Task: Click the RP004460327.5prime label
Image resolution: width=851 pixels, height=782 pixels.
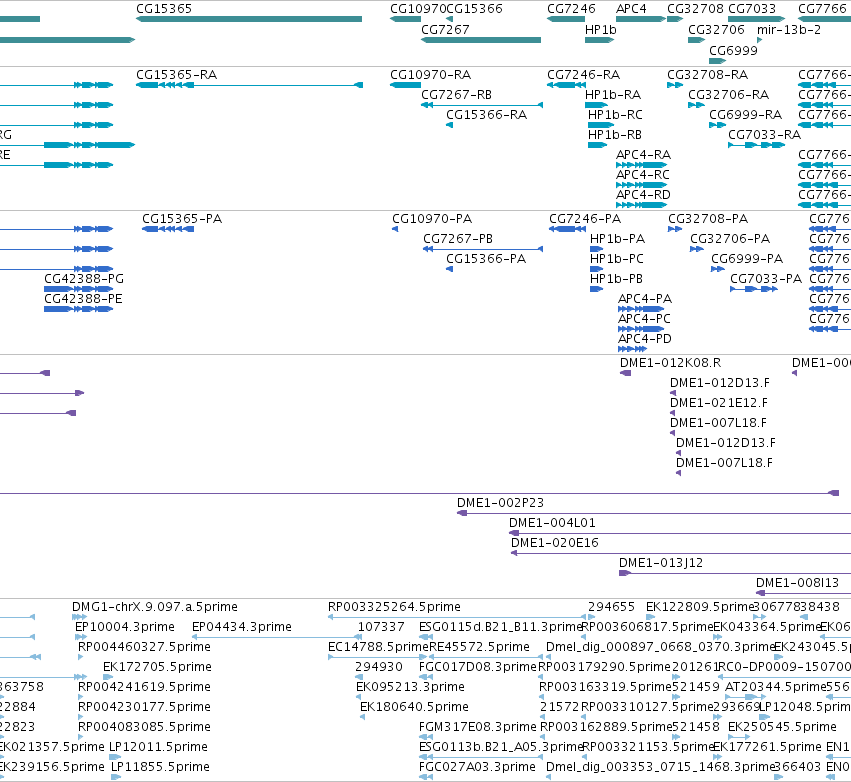Action: click(144, 647)
